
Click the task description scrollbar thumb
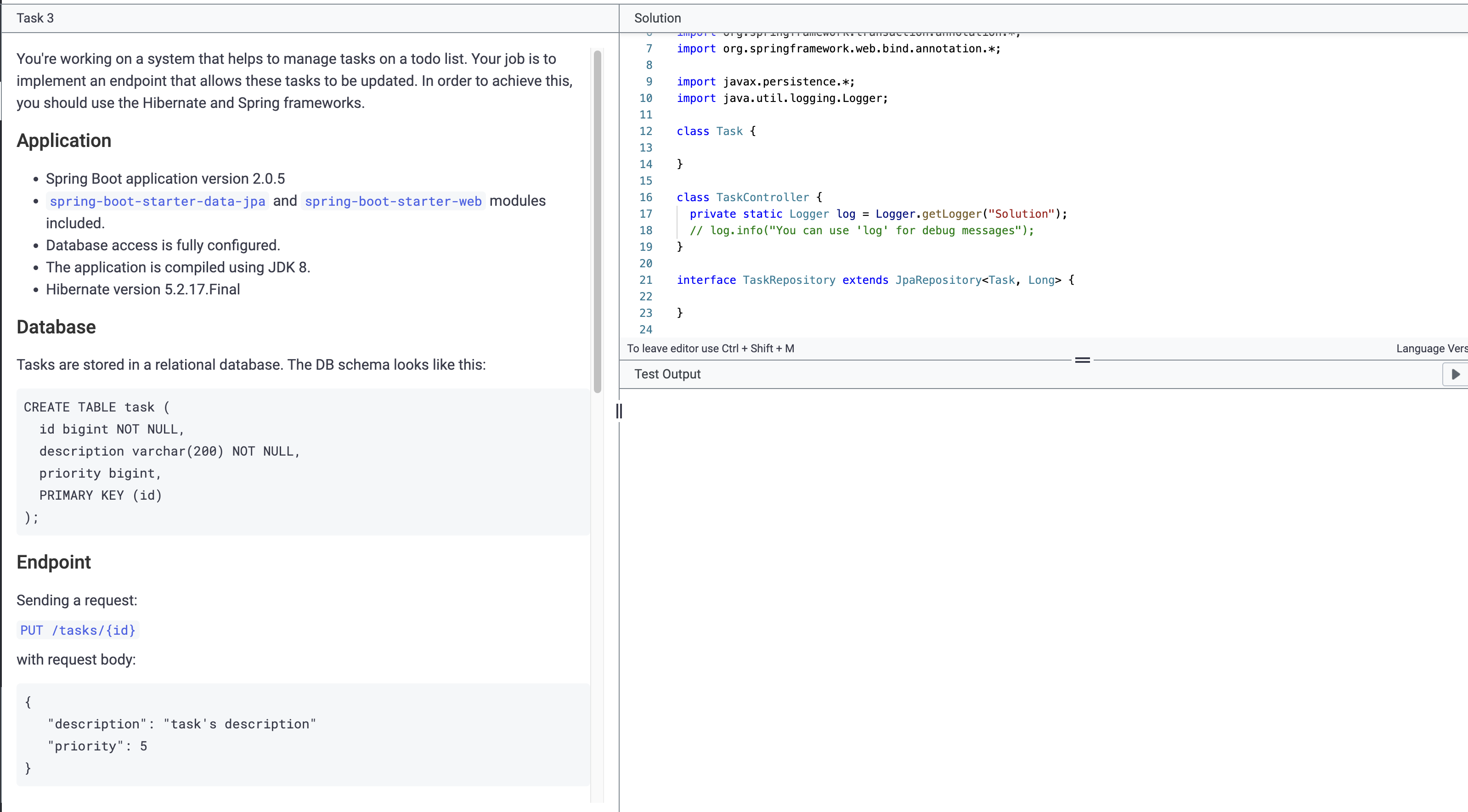pyautogui.click(x=597, y=221)
